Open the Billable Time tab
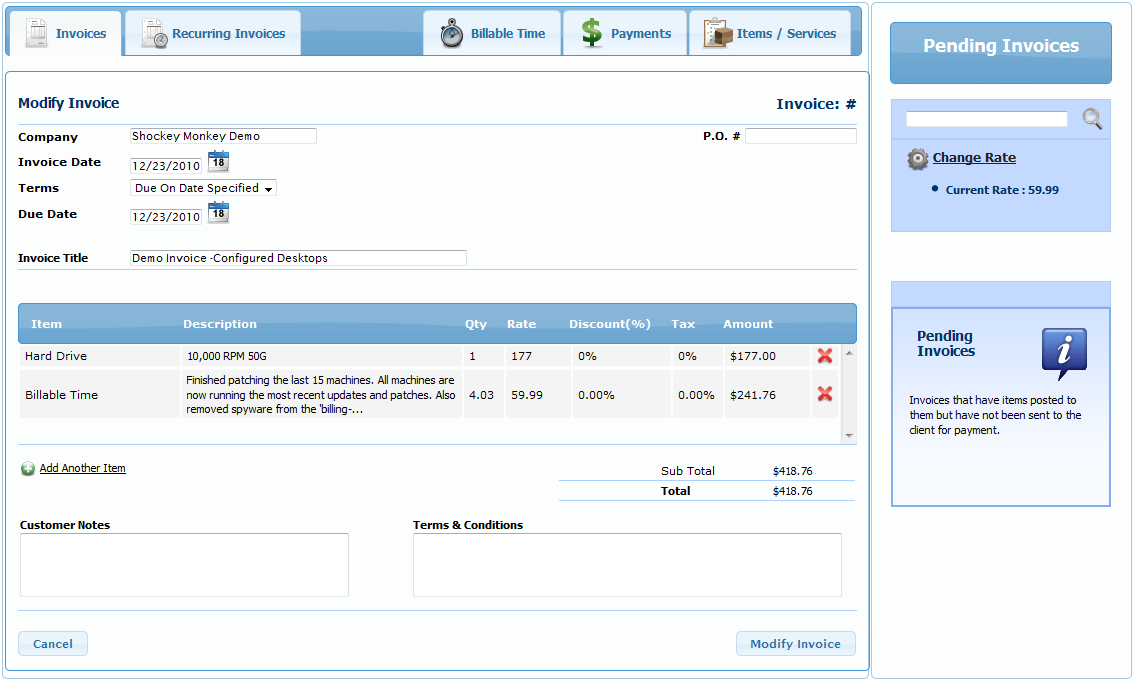 (493, 34)
